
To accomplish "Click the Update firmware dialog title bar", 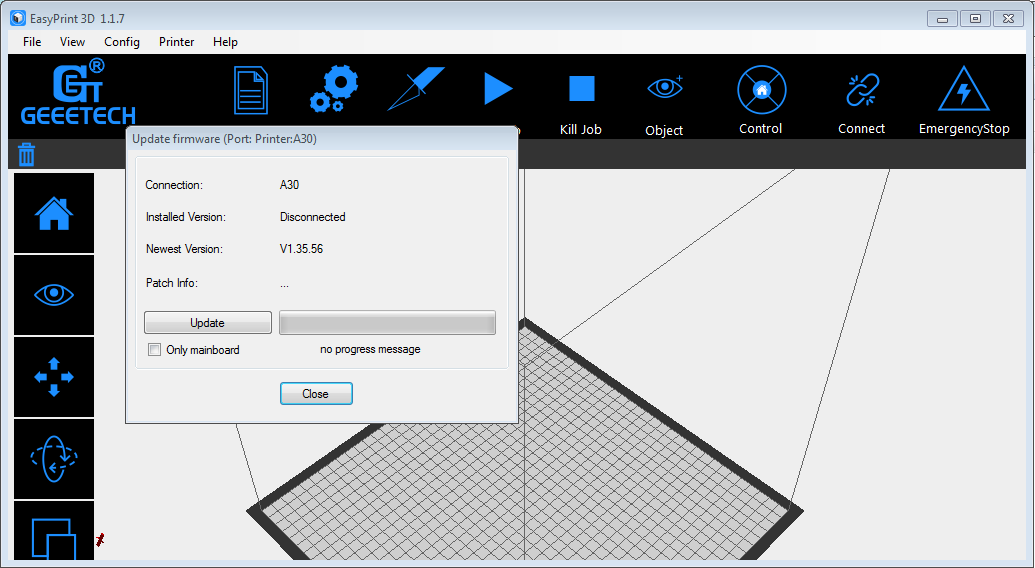I will tap(321, 139).
